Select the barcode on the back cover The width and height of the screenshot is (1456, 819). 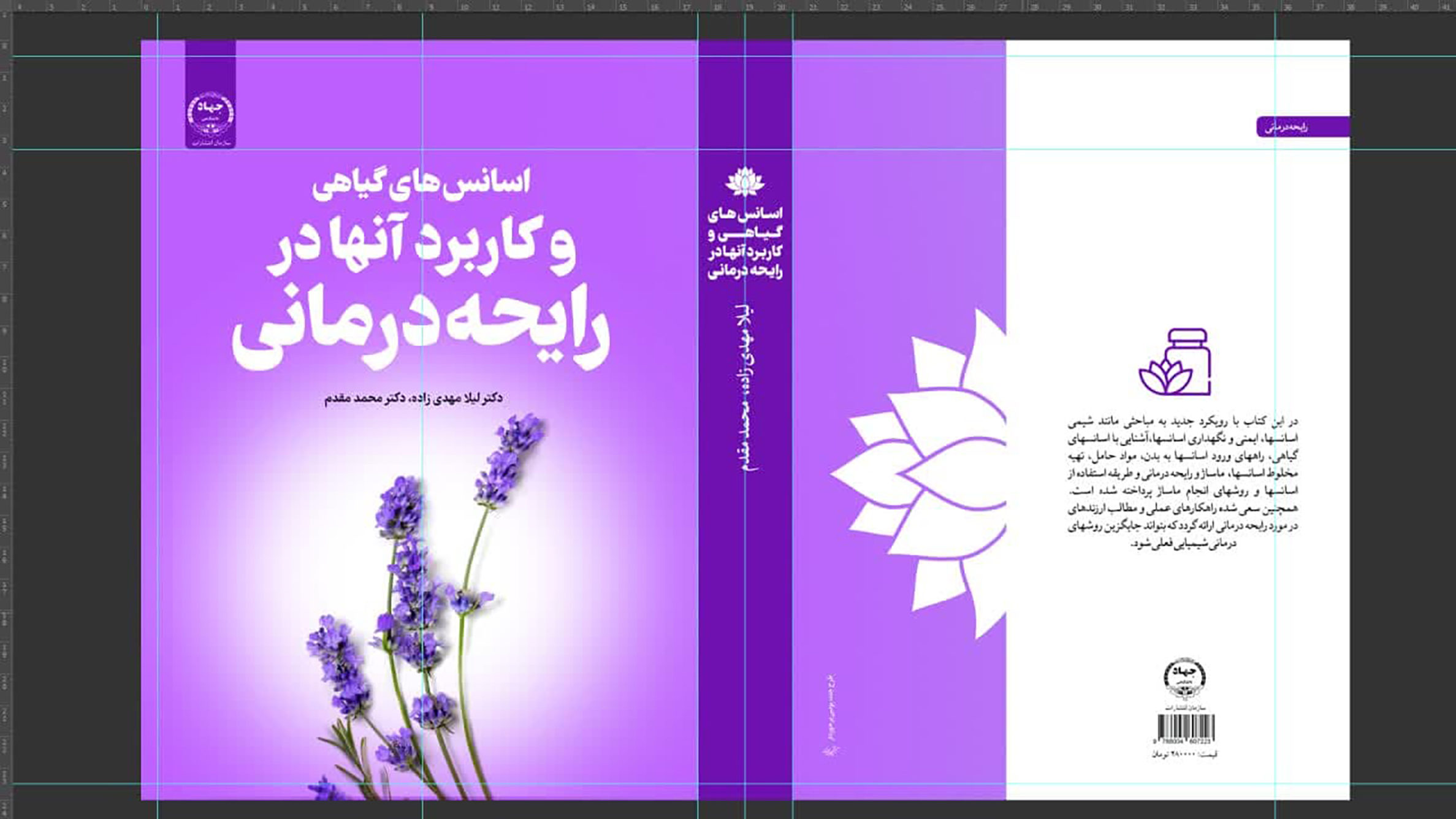[x=1186, y=729]
